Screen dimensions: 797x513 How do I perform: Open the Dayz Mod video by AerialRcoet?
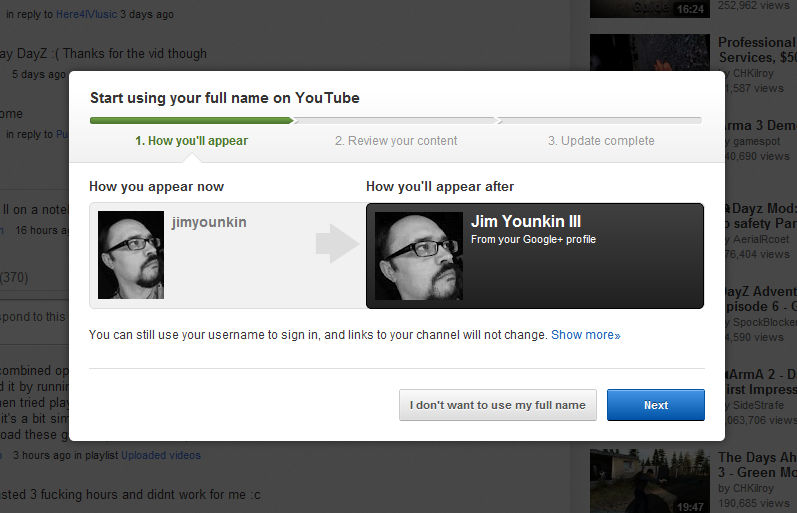(x=761, y=216)
